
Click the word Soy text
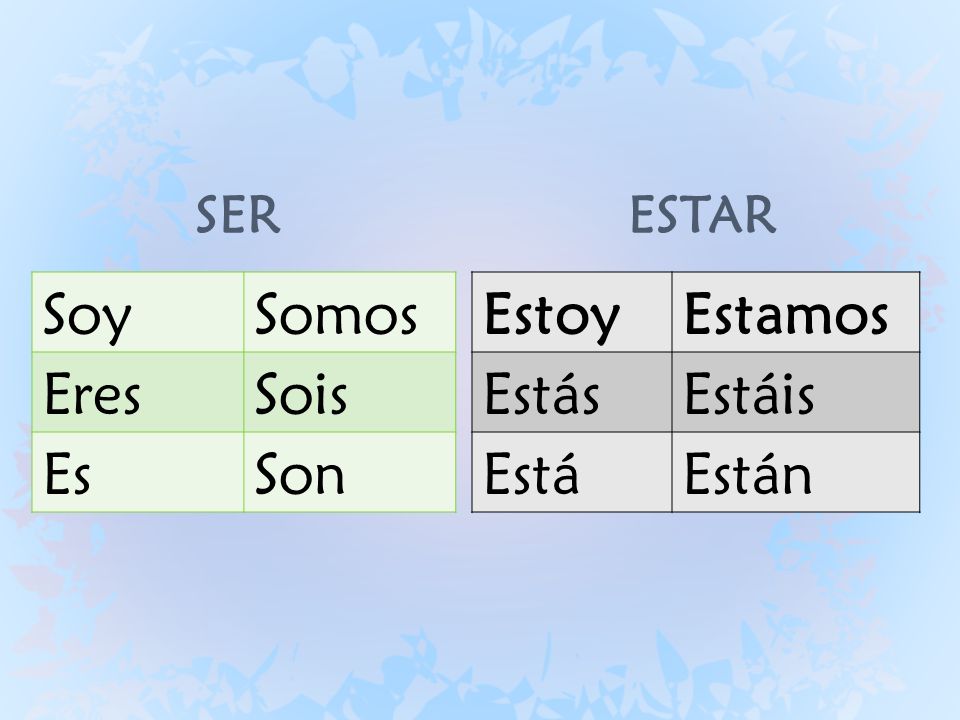click(88, 317)
